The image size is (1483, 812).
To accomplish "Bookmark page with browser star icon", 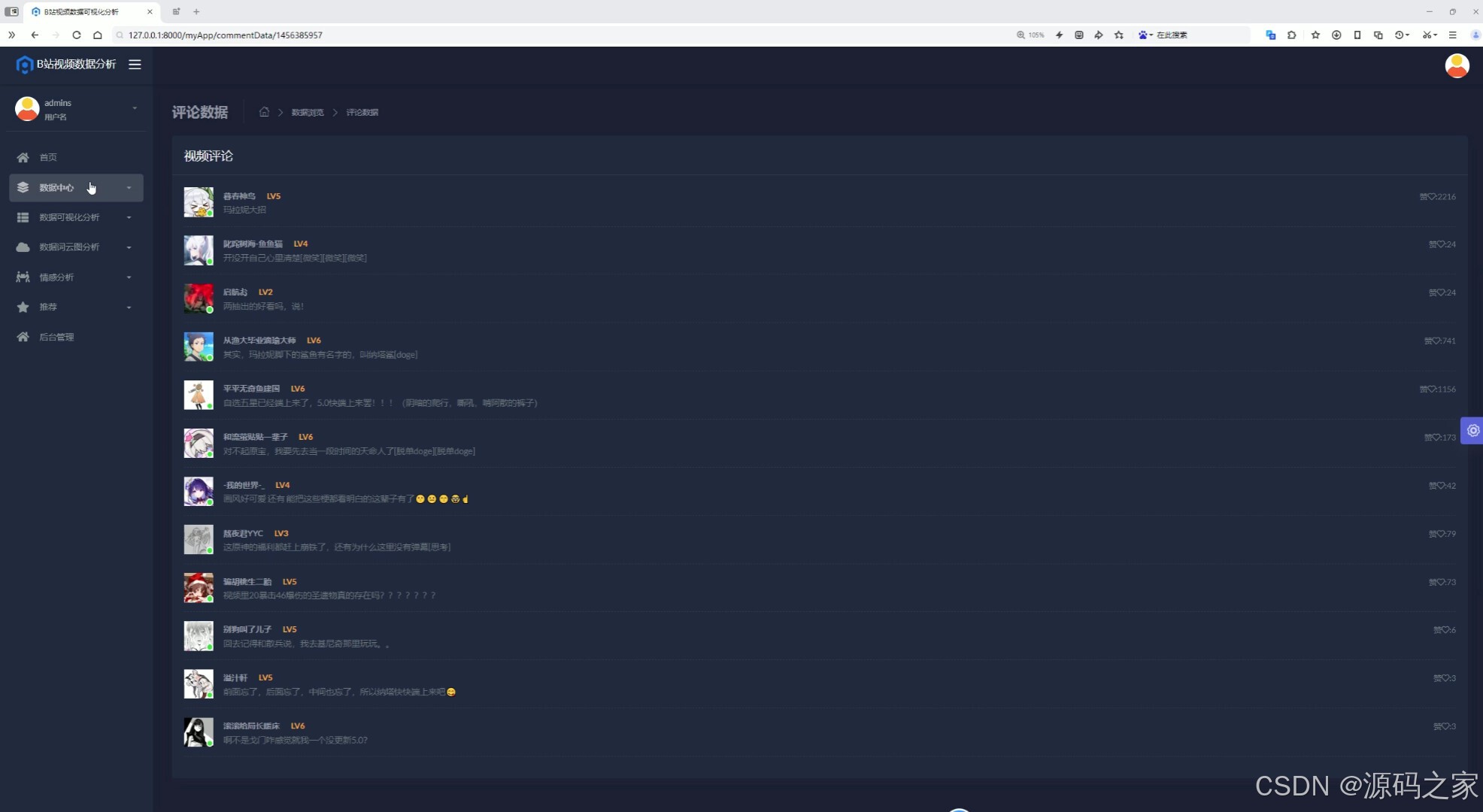I will pyautogui.click(x=1119, y=35).
